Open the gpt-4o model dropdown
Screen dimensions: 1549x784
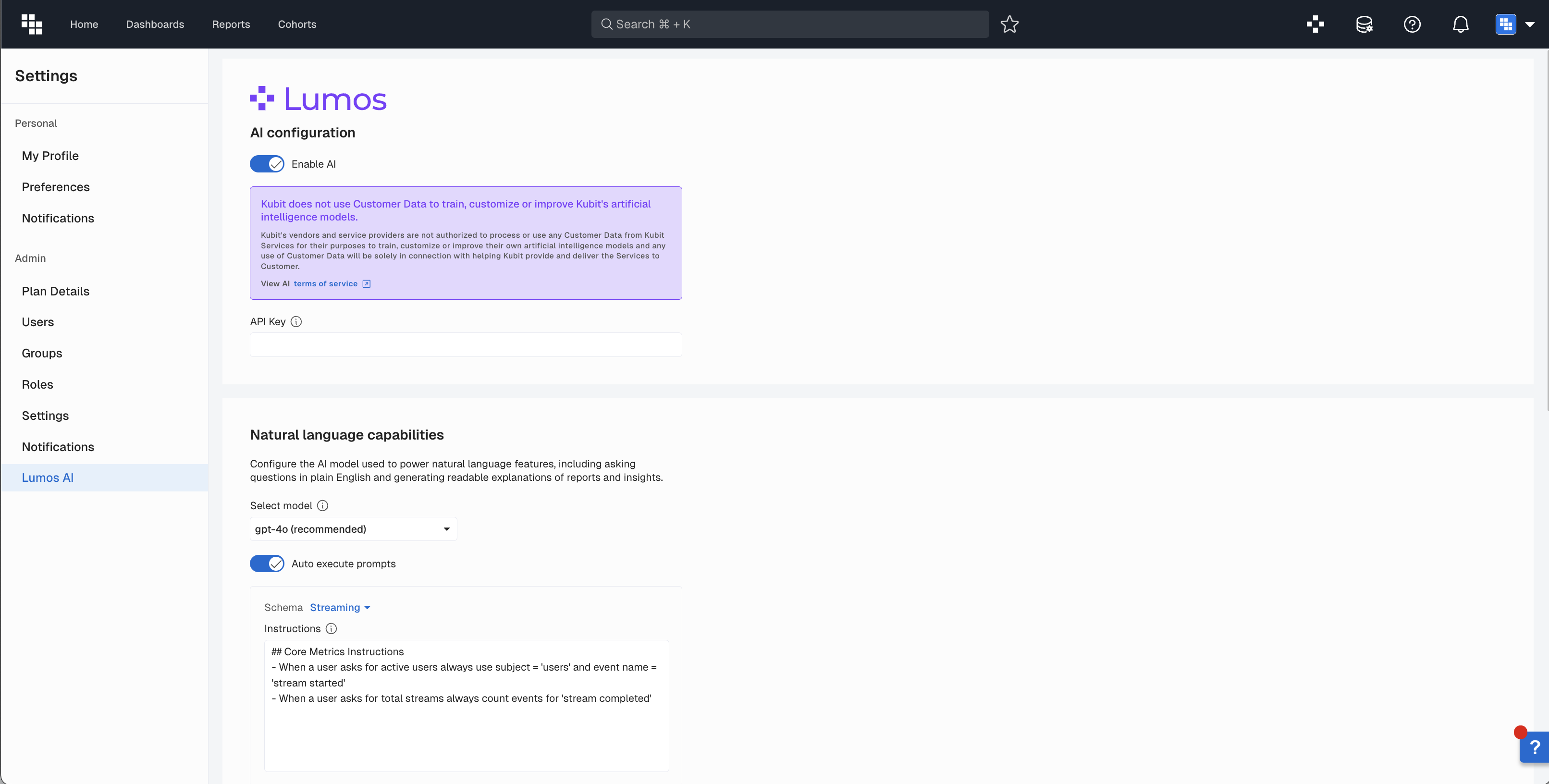tap(353, 529)
